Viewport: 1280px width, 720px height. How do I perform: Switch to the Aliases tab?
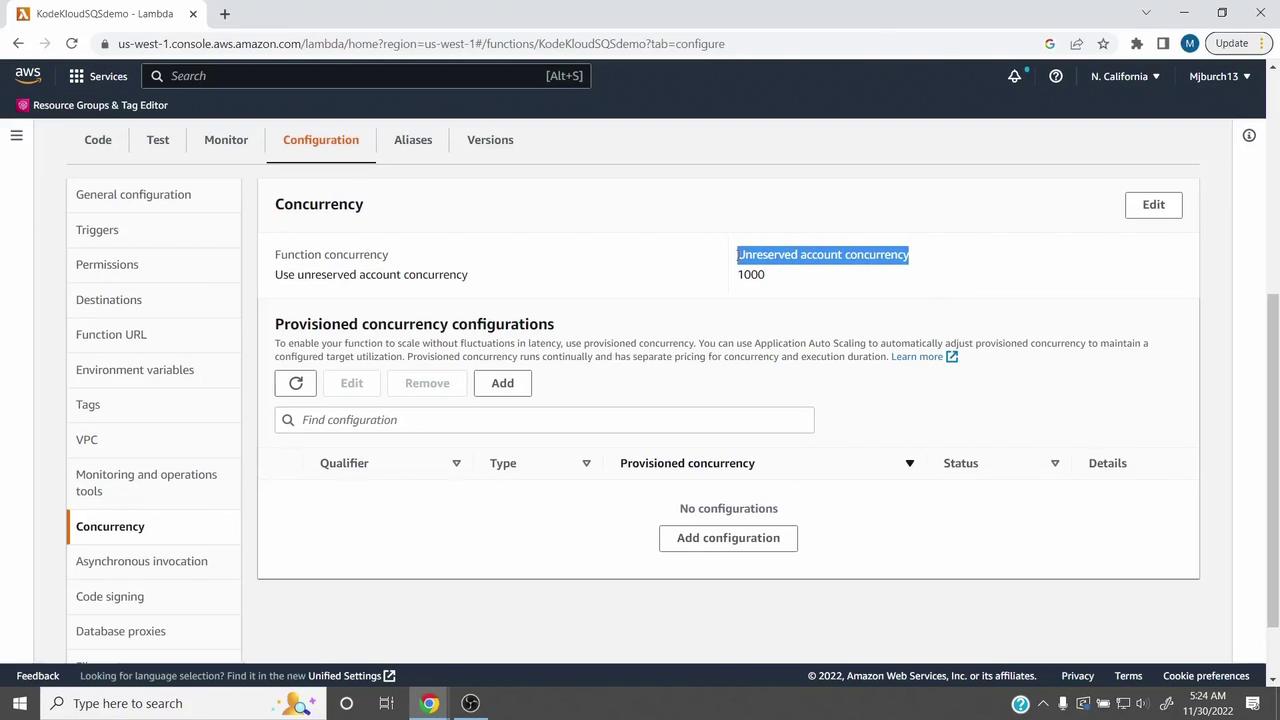413,140
